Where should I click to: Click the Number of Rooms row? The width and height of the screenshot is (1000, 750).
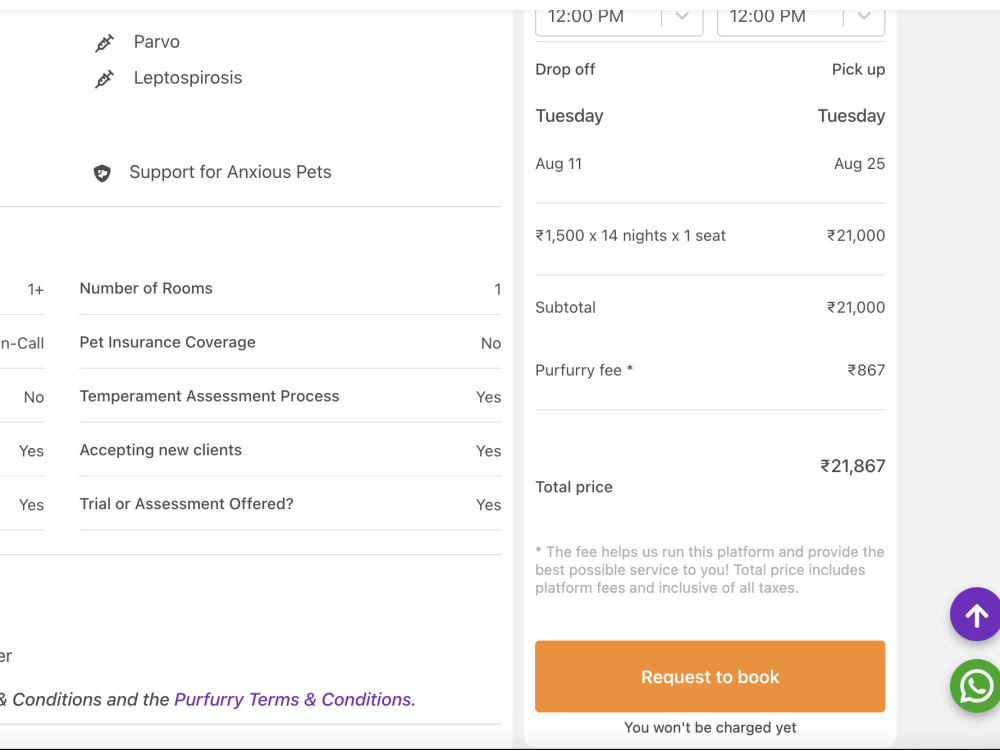290,288
